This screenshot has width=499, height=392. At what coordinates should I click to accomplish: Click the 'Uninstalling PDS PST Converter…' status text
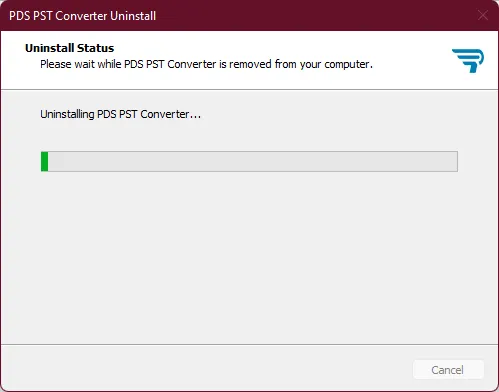[x=121, y=114]
